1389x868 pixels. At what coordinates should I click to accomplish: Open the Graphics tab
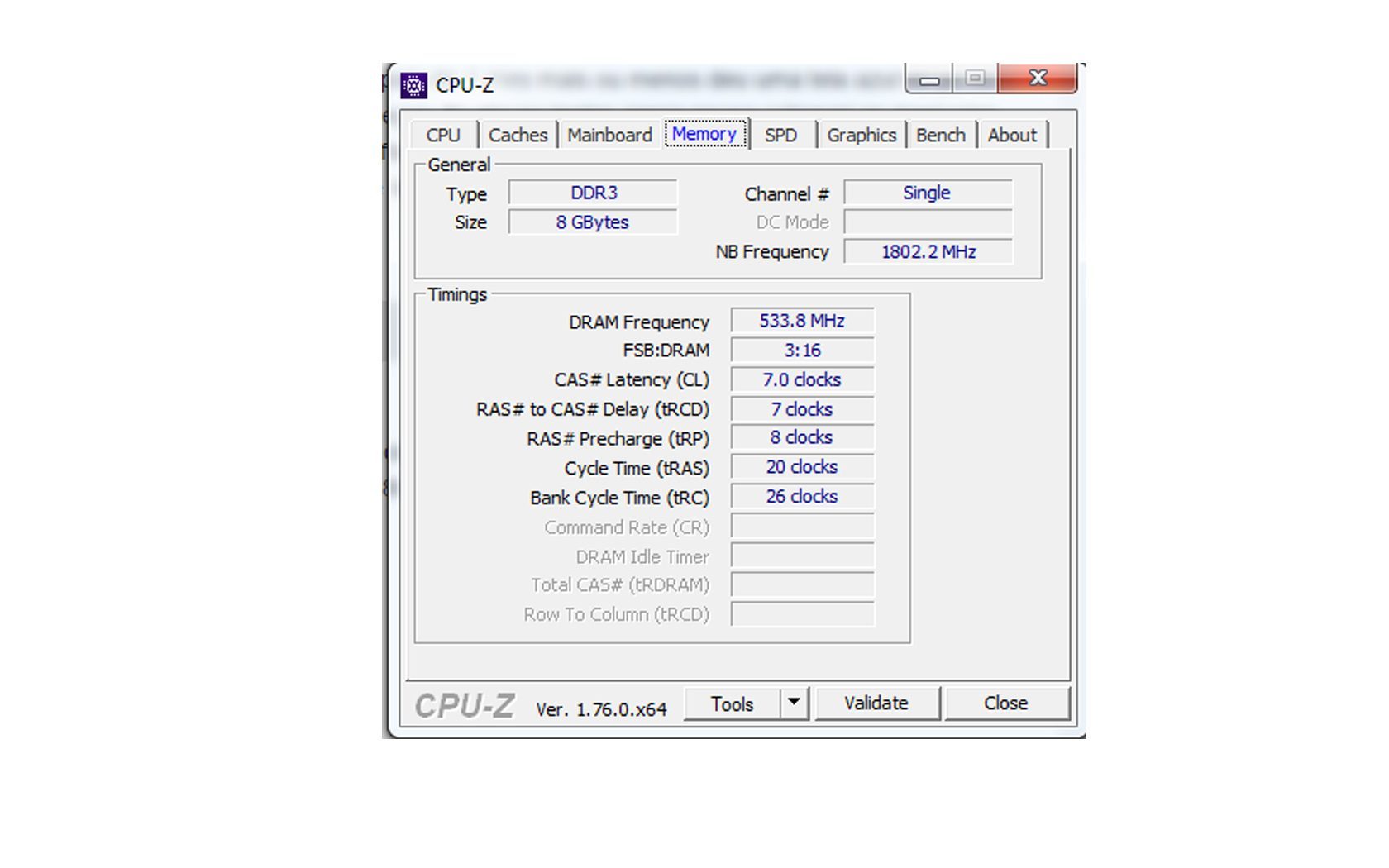(x=862, y=135)
